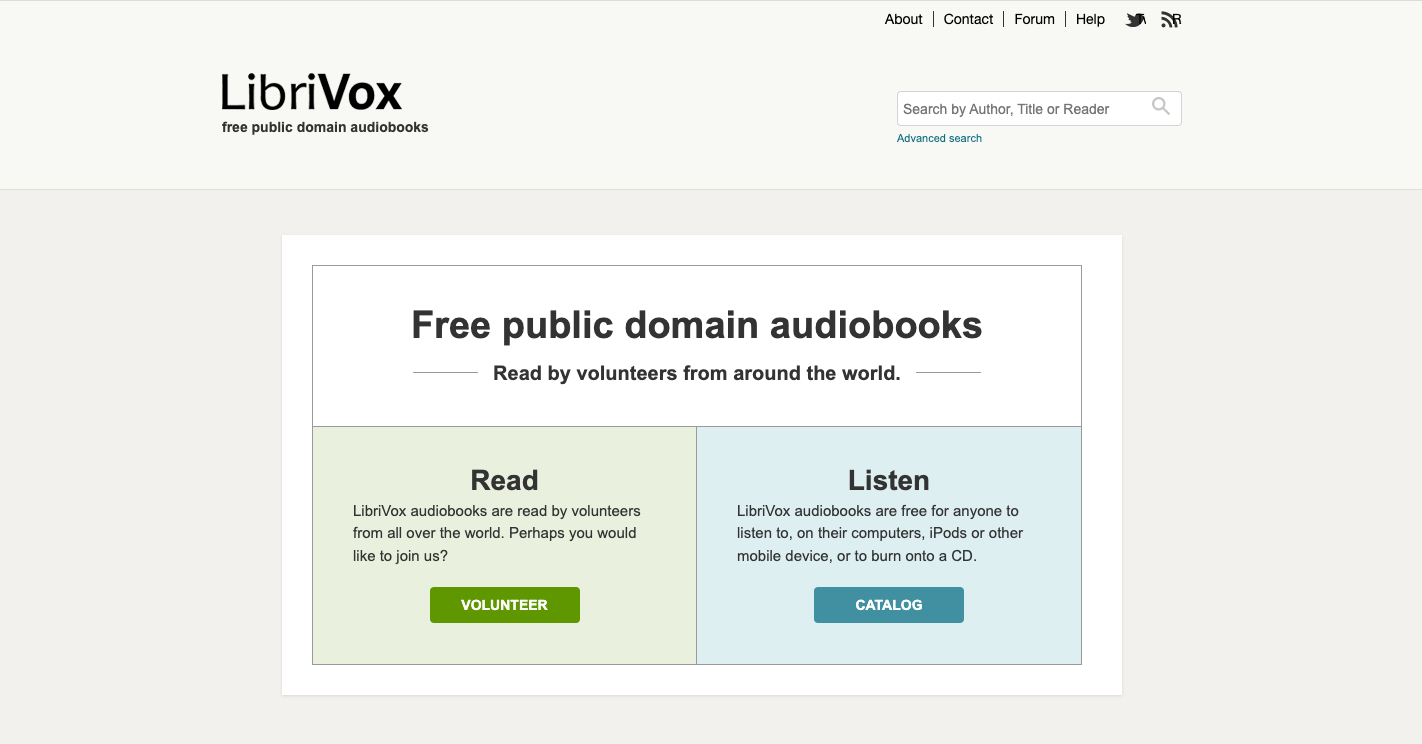Click the Advanced search link
This screenshot has width=1422, height=744.
click(939, 138)
